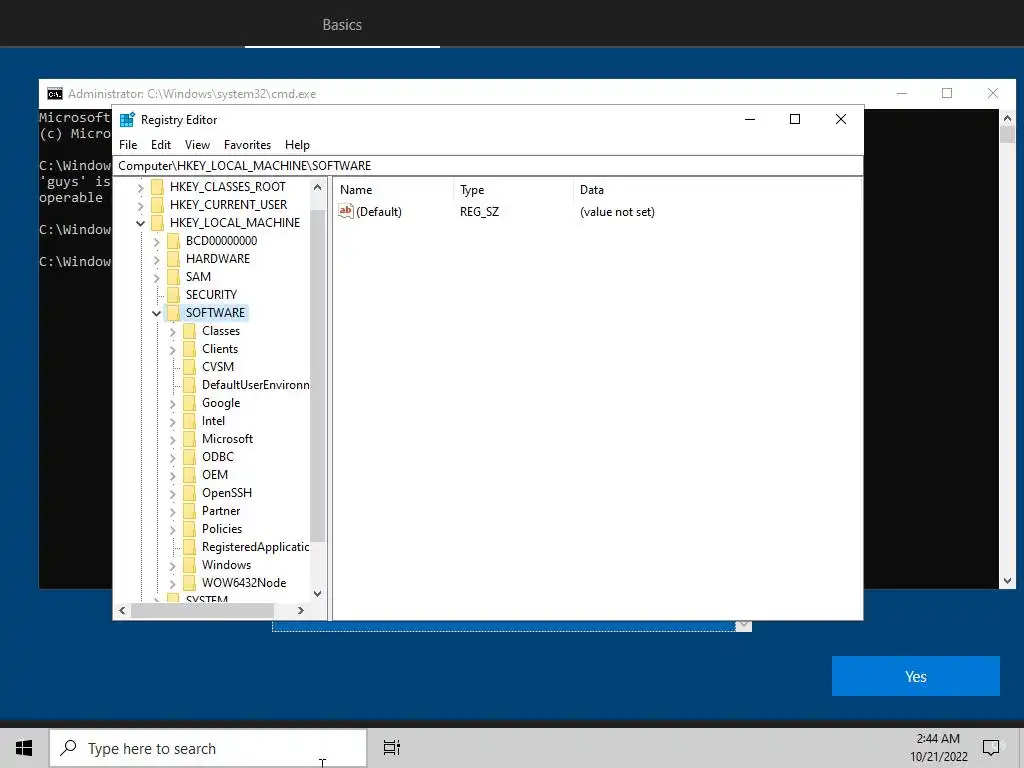Select the Windows folder icon

click(x=189, y=565)
